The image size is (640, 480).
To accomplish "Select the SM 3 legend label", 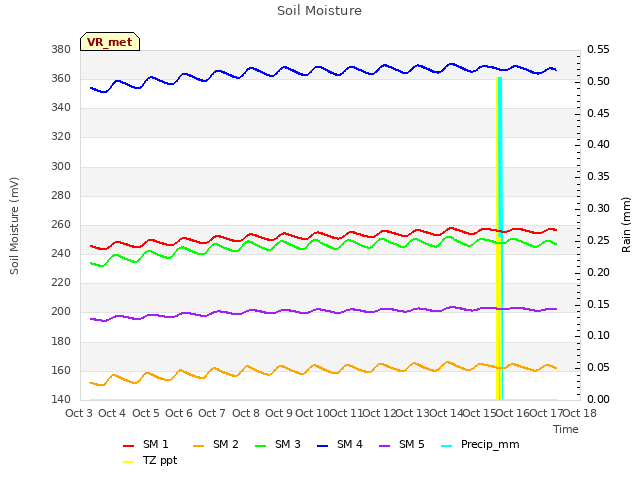I will point(288,444).
